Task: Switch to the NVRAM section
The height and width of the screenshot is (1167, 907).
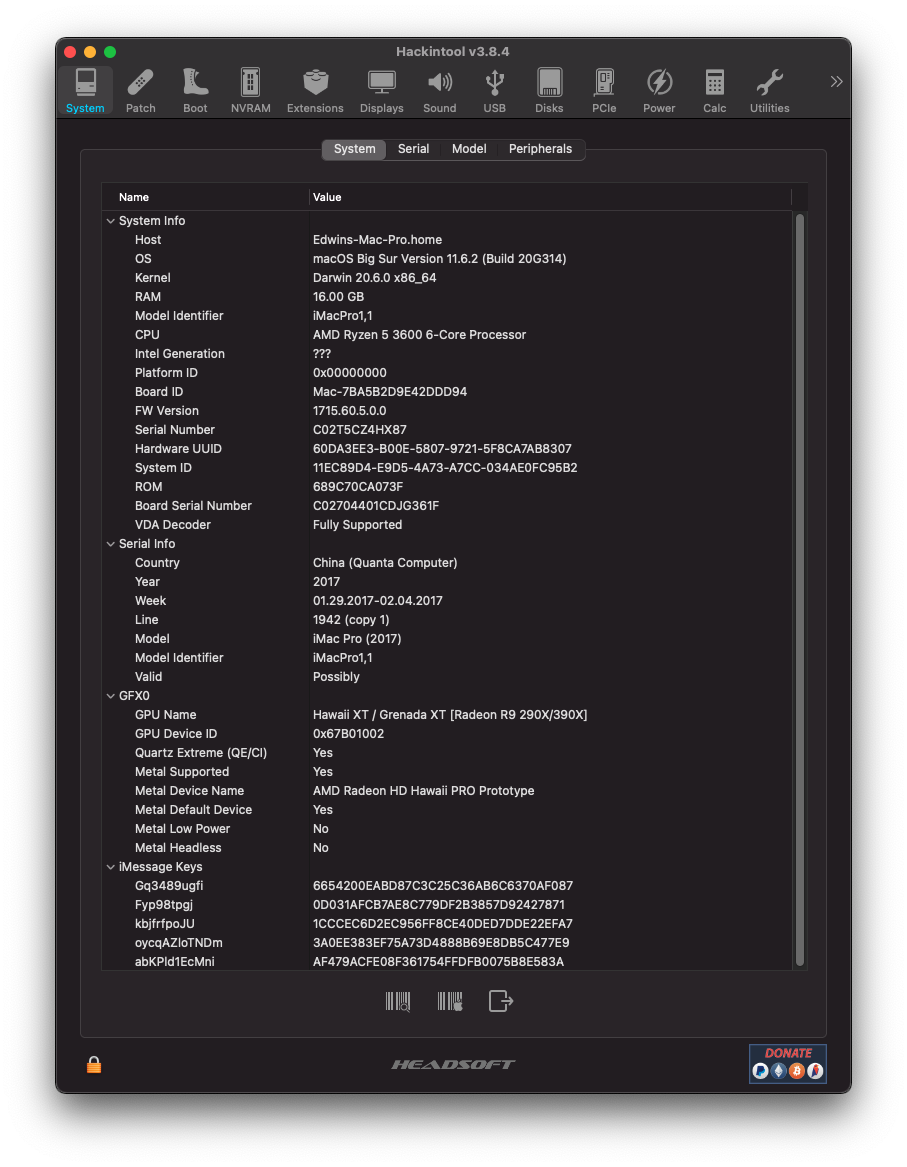Action: [250, 91]
